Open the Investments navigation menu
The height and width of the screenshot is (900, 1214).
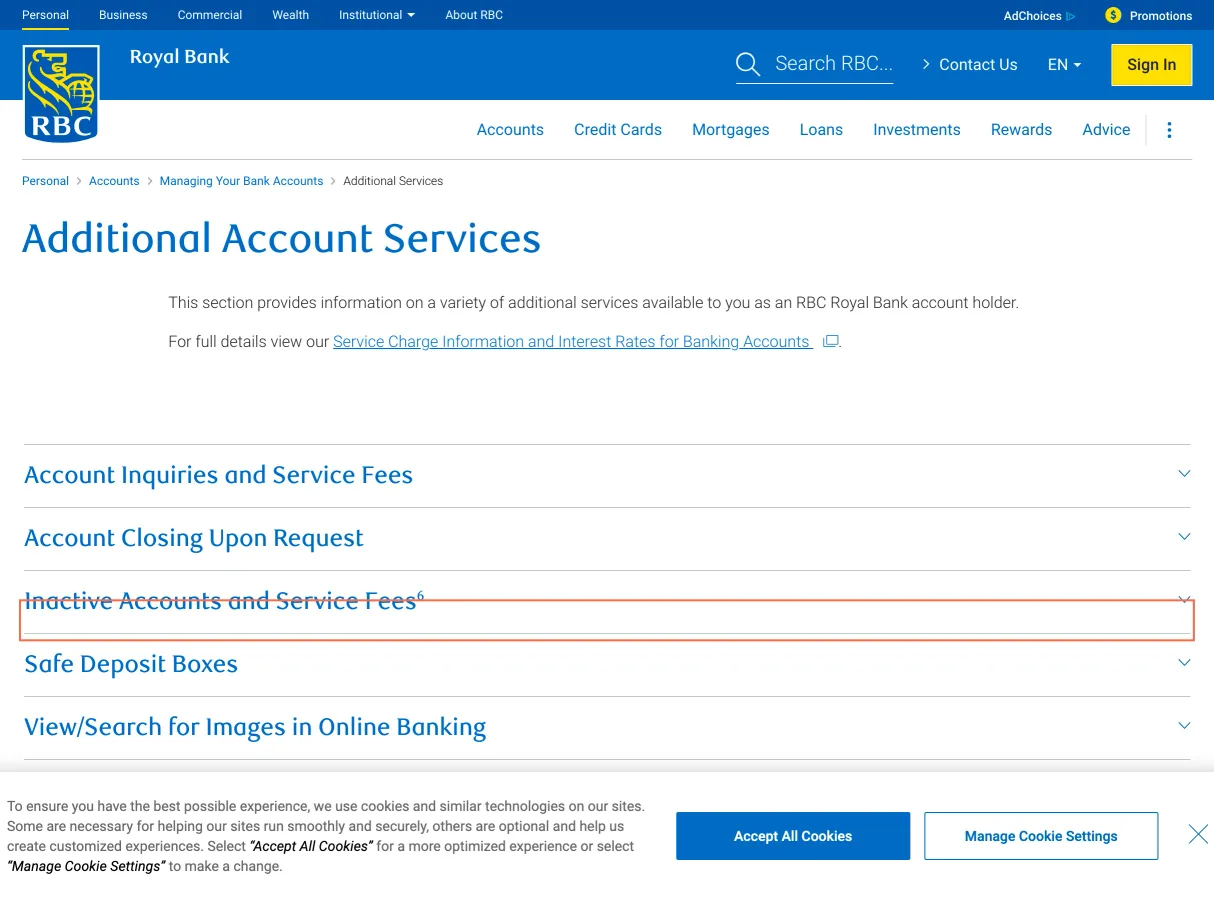coord(917,130)
